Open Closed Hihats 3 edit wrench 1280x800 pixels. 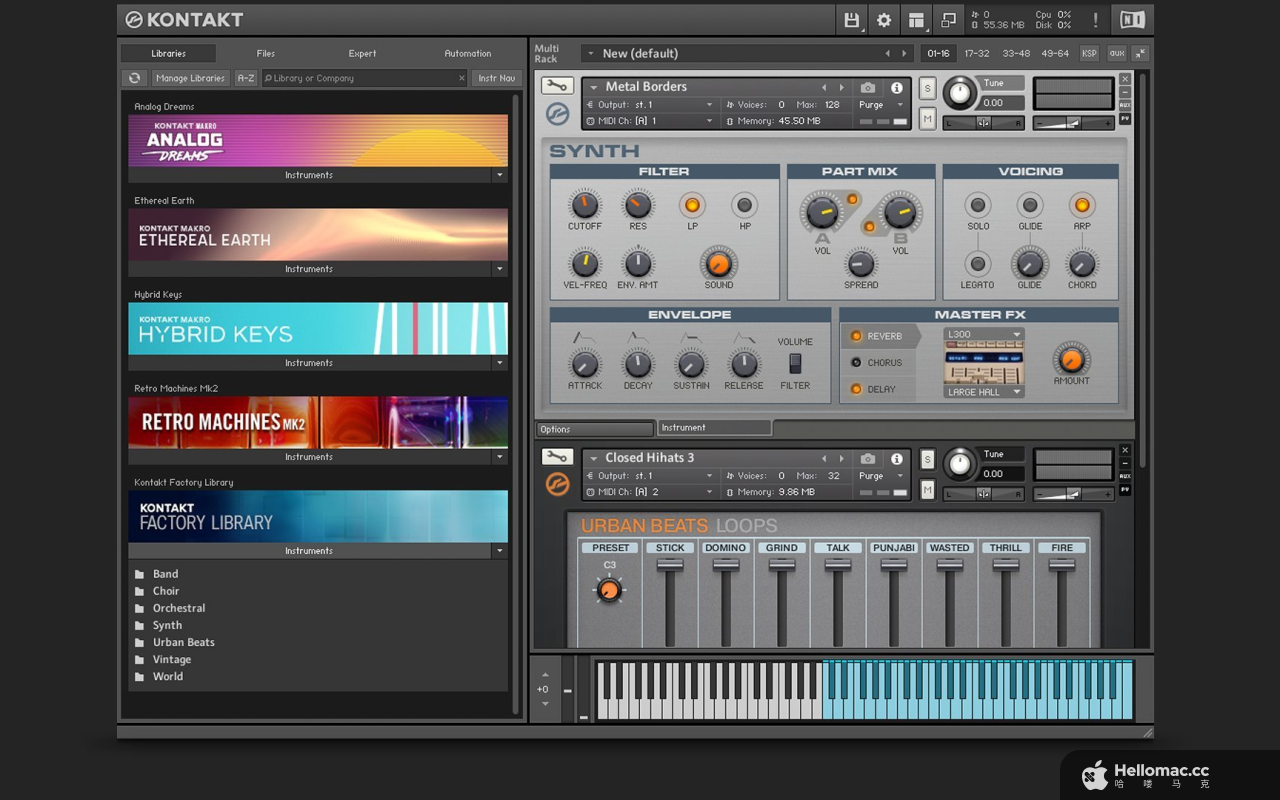557,457
